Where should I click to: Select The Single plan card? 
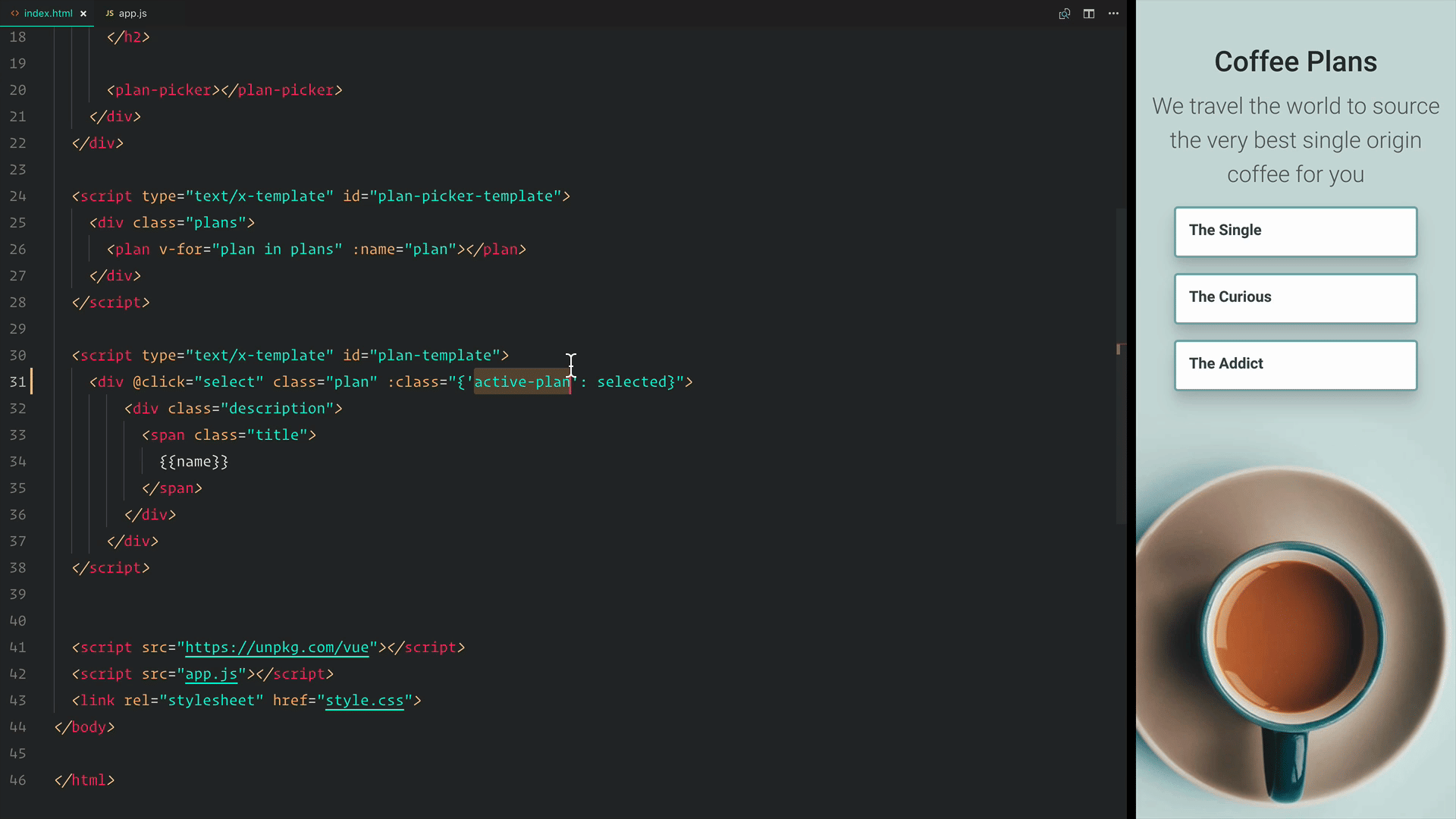1295,231
